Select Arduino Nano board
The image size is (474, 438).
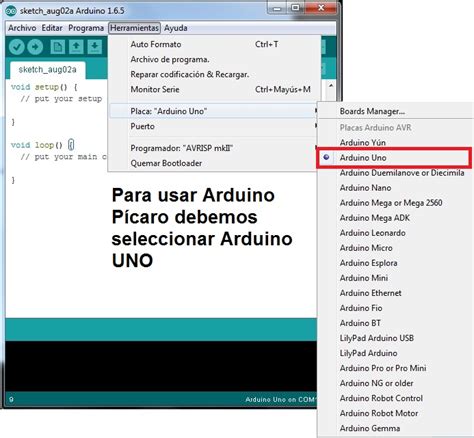click(395, 188)
